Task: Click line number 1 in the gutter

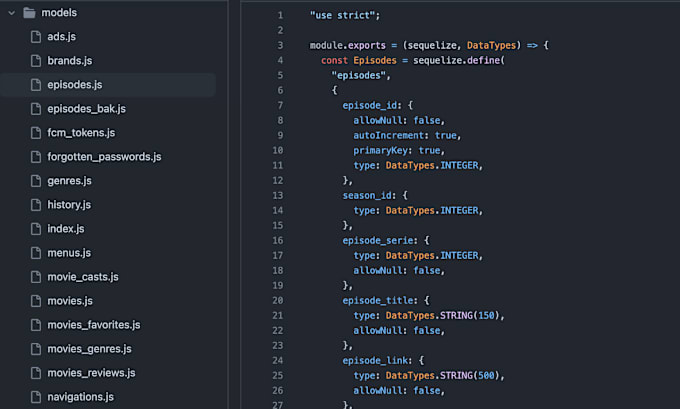Action: click(x=280, y=16)
